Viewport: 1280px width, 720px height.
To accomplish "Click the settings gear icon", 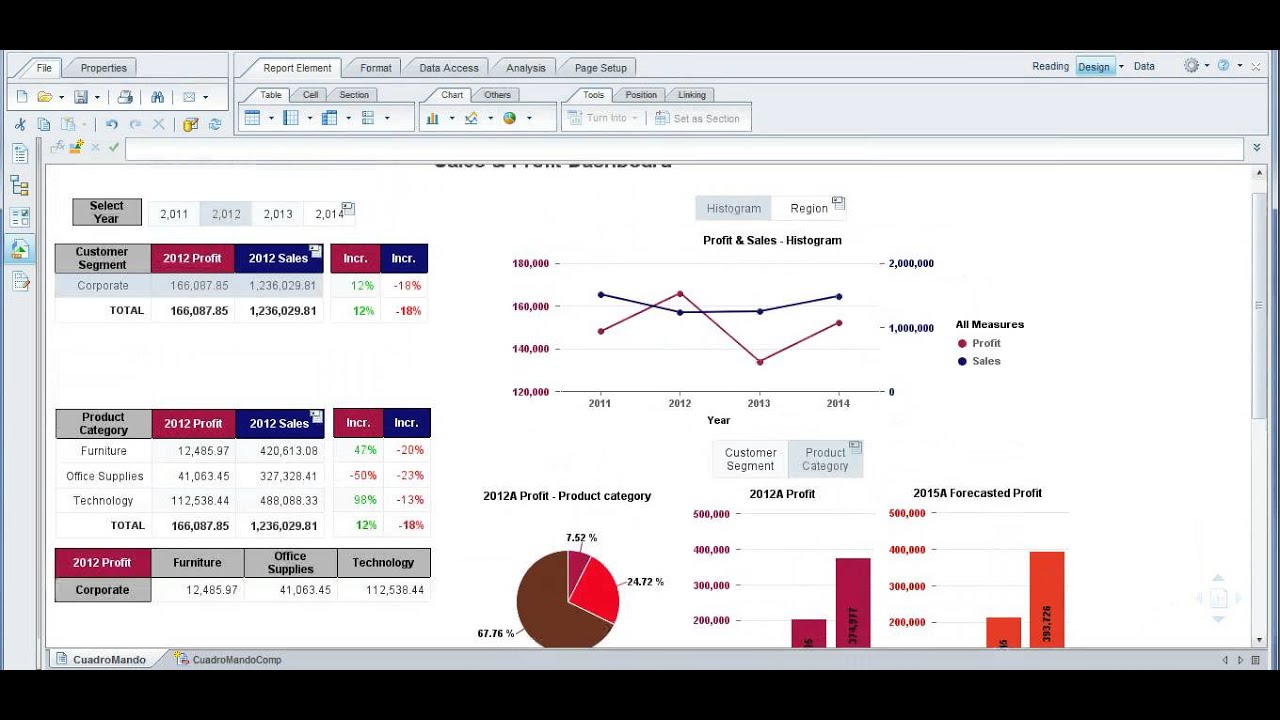I will click(1191, 66).
